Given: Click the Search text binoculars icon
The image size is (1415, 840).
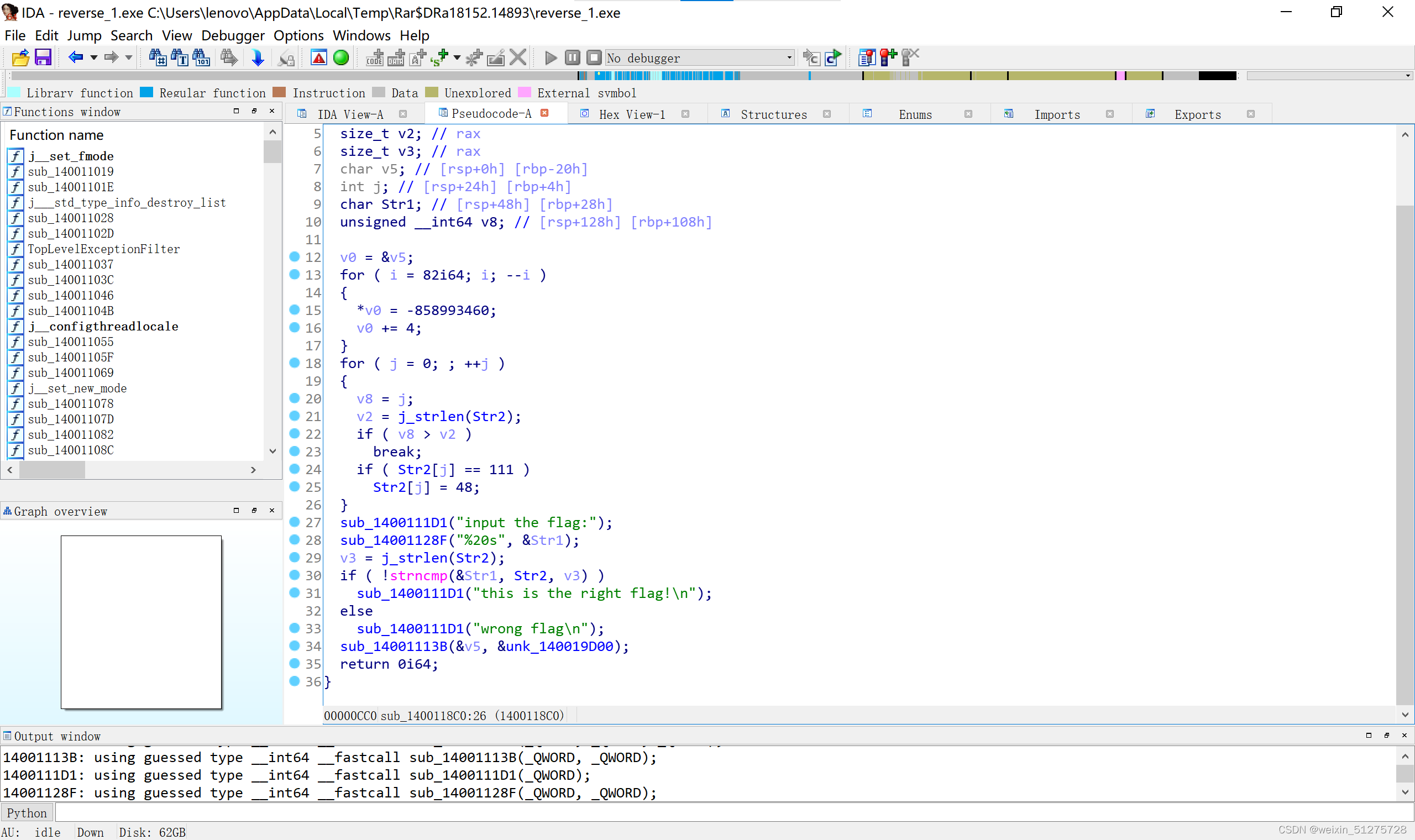Looking at the screenshot, I should click(180, 57).
